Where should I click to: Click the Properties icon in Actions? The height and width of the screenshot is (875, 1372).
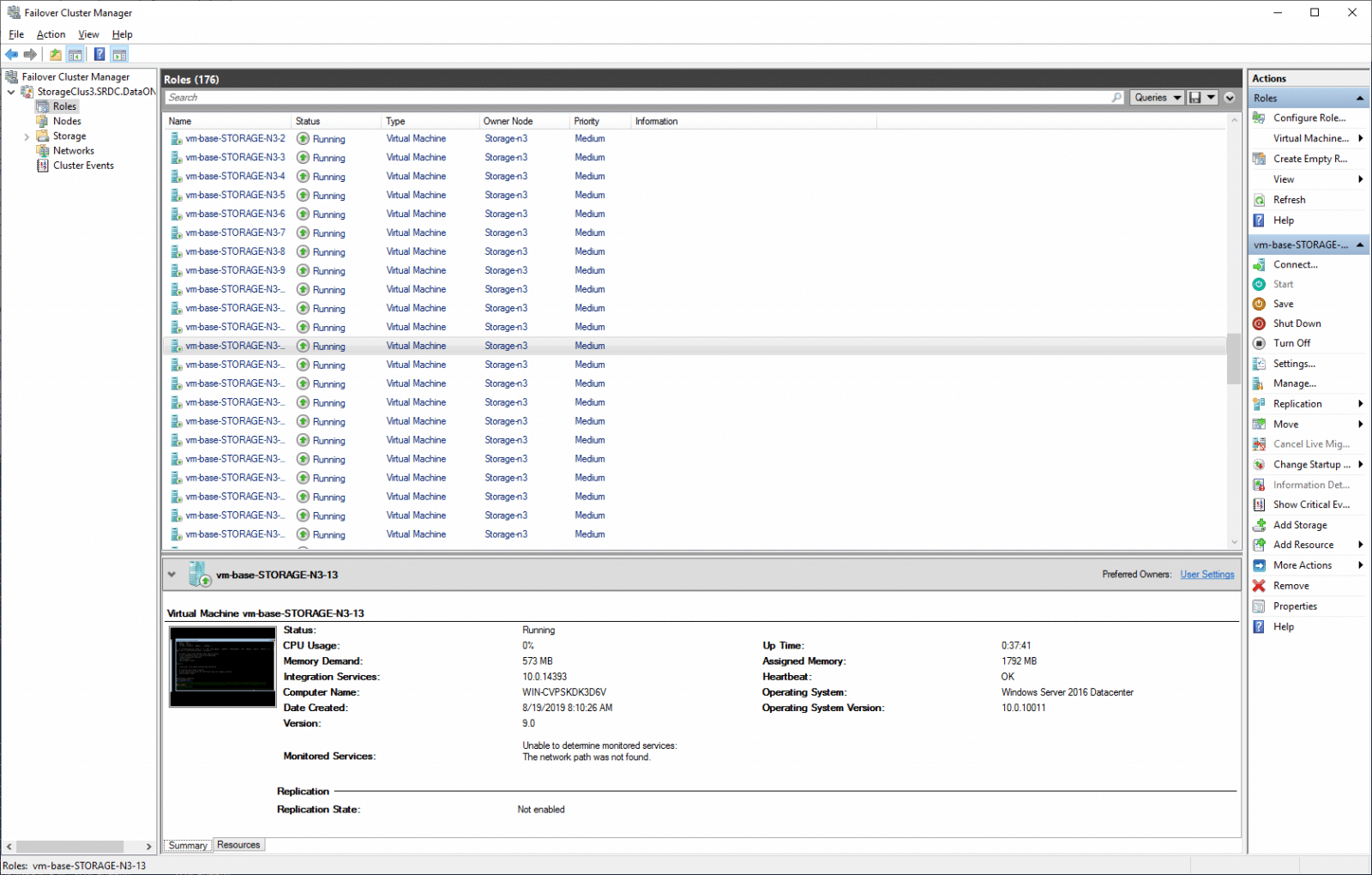pyautogui.click(x=1259, y=606)
